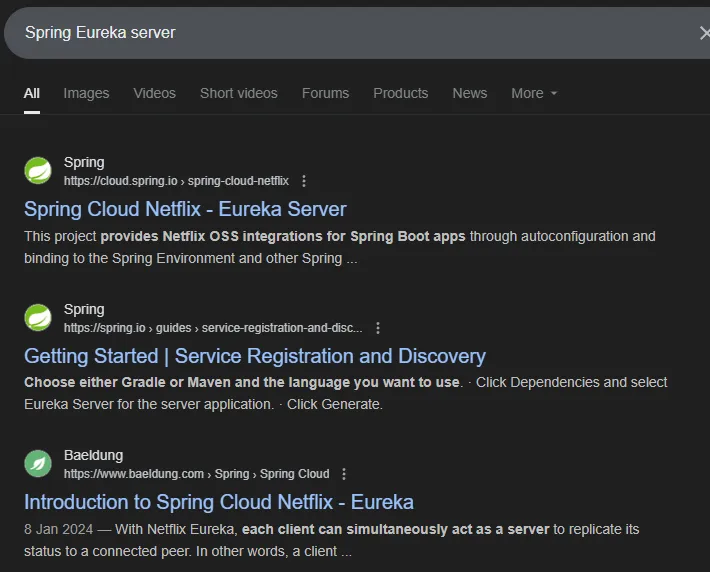The width and height of the screenshot is (710, 572).
Task: Show News results tab
Action: tap(469, 93)
